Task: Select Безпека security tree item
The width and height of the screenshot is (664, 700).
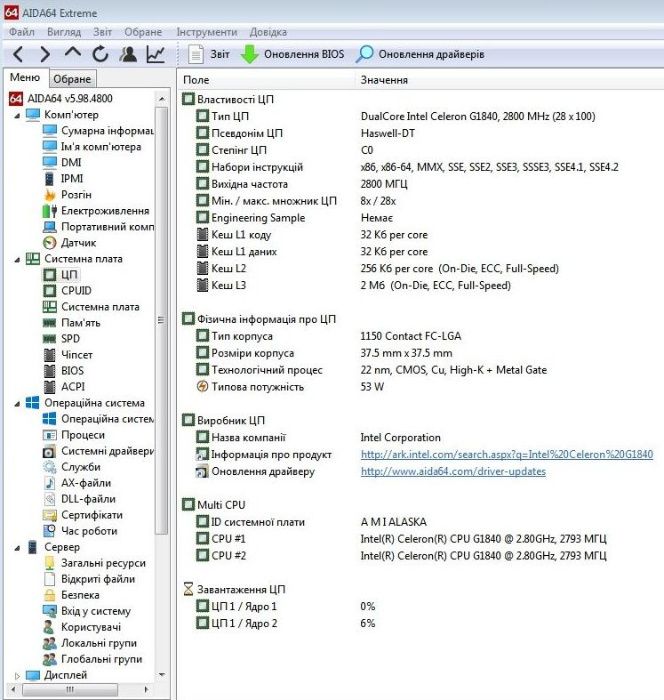Action: [x=71, y=596]
